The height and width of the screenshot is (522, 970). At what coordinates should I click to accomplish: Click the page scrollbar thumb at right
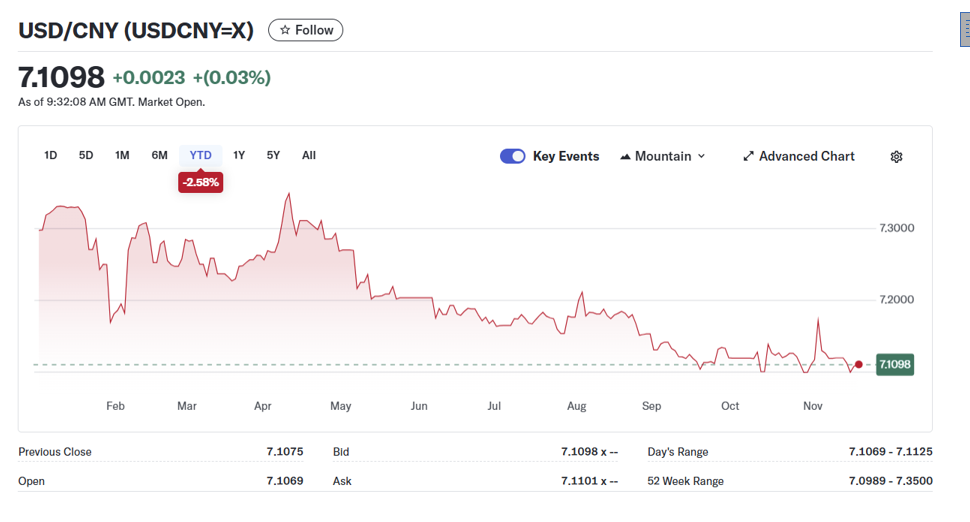point(964,32)
